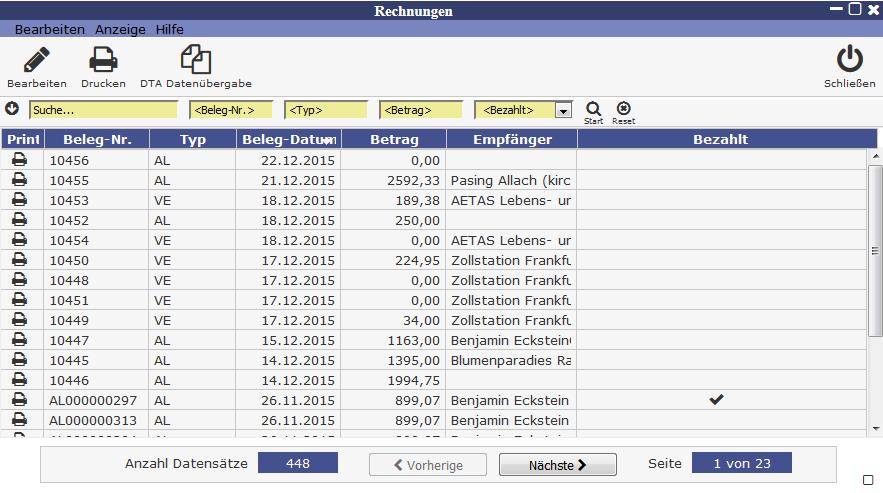883x493 pixels.
Task: Print invoice AL000000297 via its printer icon
Action: tap(20, 400)
